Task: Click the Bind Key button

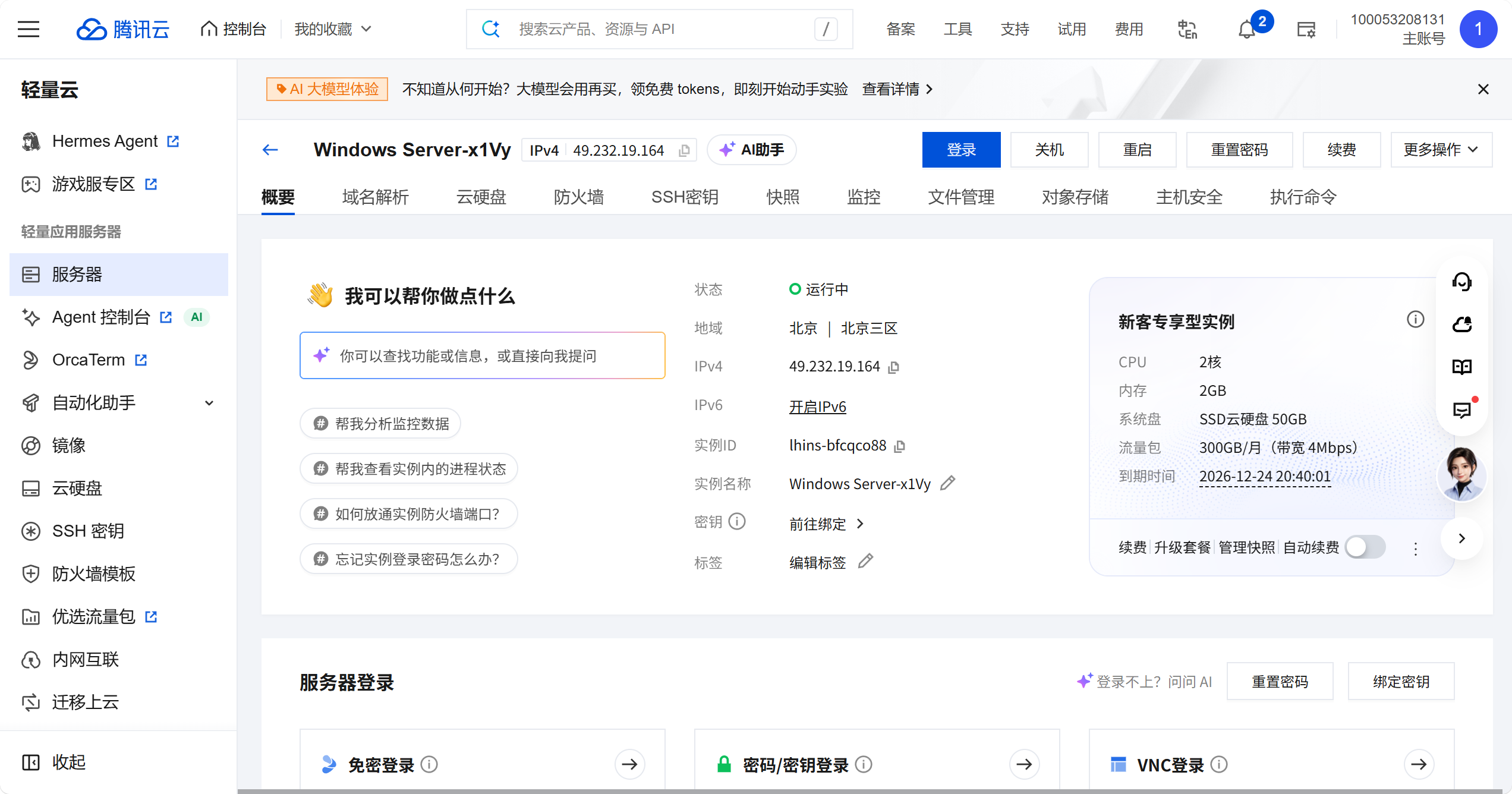Action: coord(1401,681)
